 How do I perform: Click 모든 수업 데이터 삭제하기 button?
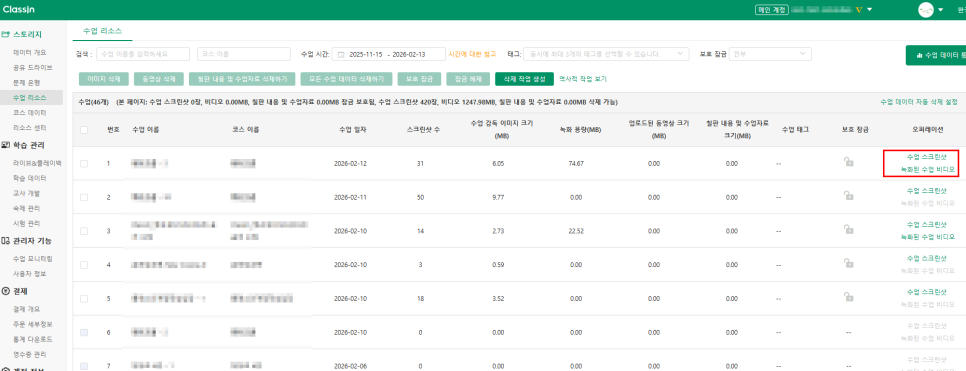[x=346, y=79]
